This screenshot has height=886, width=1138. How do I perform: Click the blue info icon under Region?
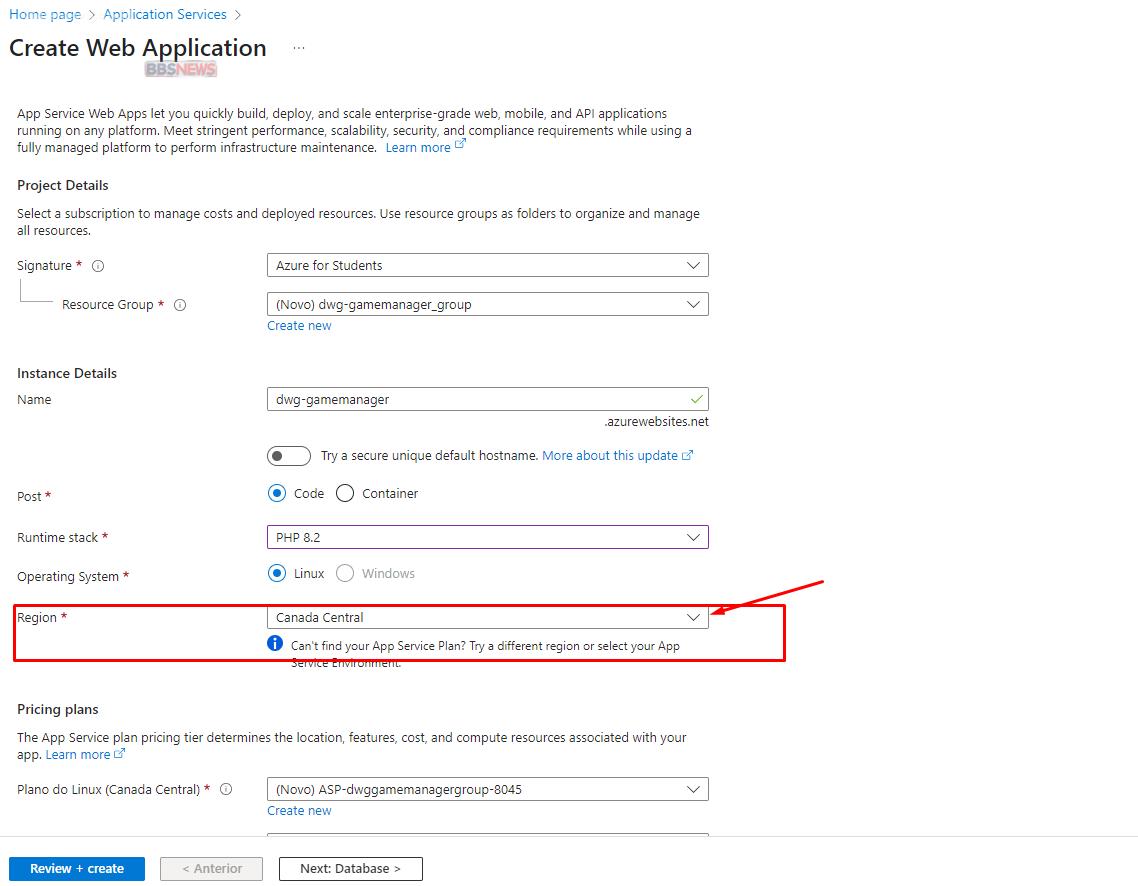coord(276,644)
